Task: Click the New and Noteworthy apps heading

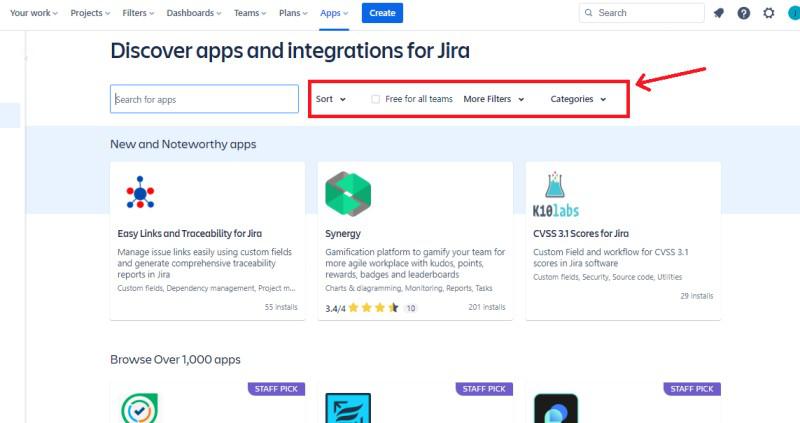Action: tap(183, 144)
